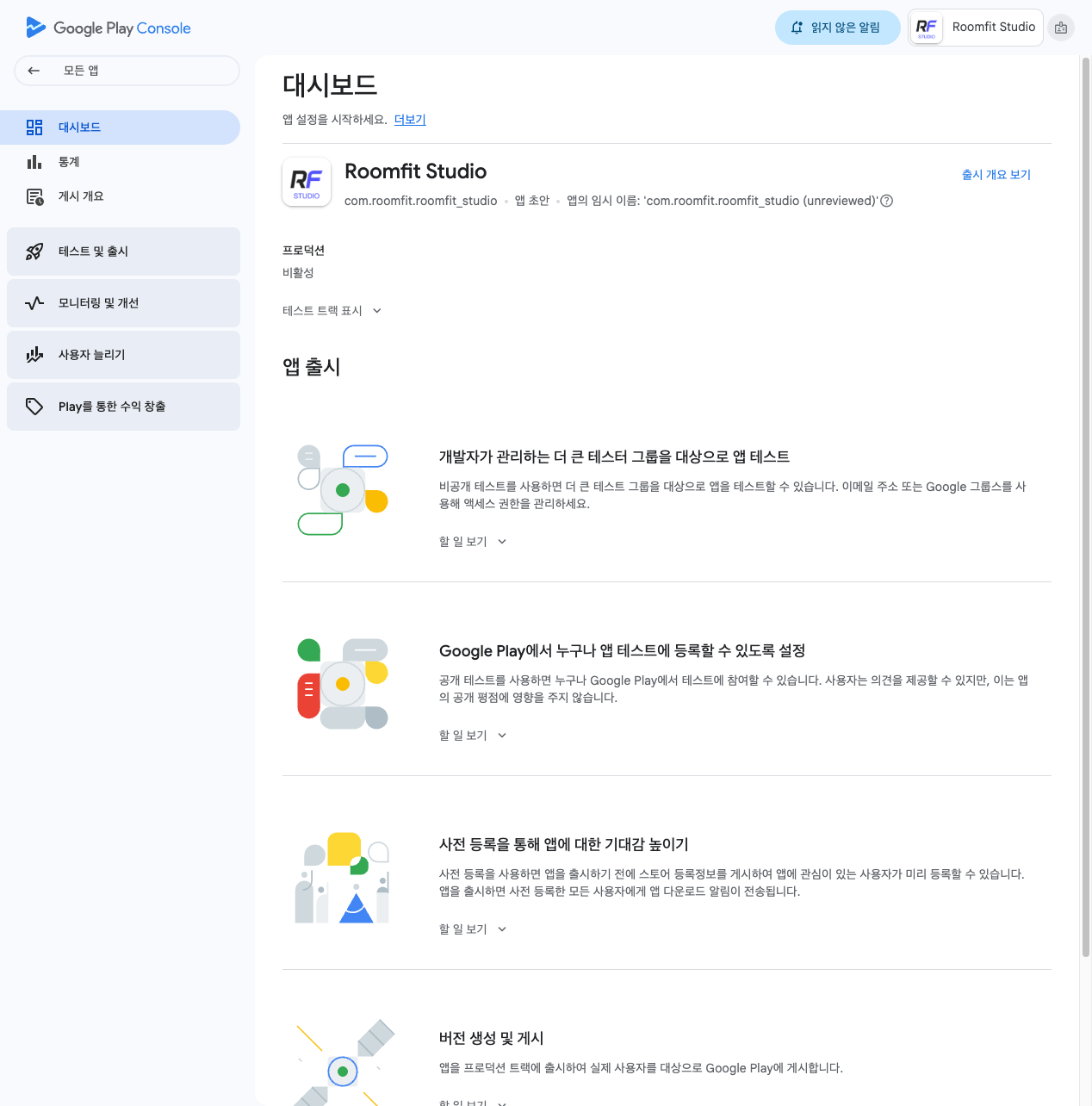Click the vertical page scrollbar
The width and height of the screenshot is (1092, 1106).
[1085, 508]
